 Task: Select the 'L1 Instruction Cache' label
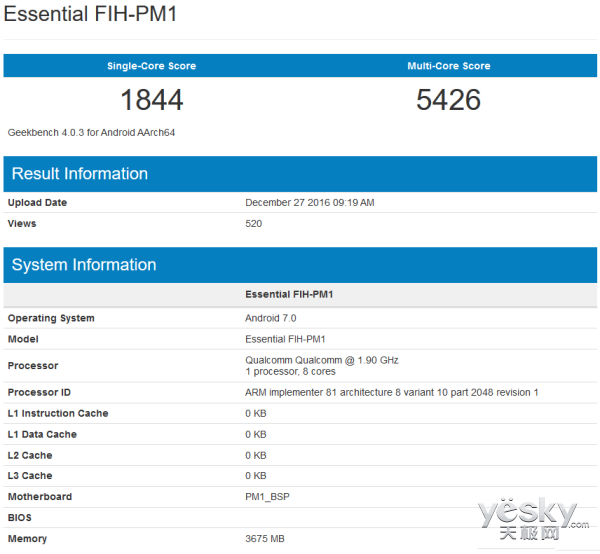pyautogui.click(x=58, y=413)
